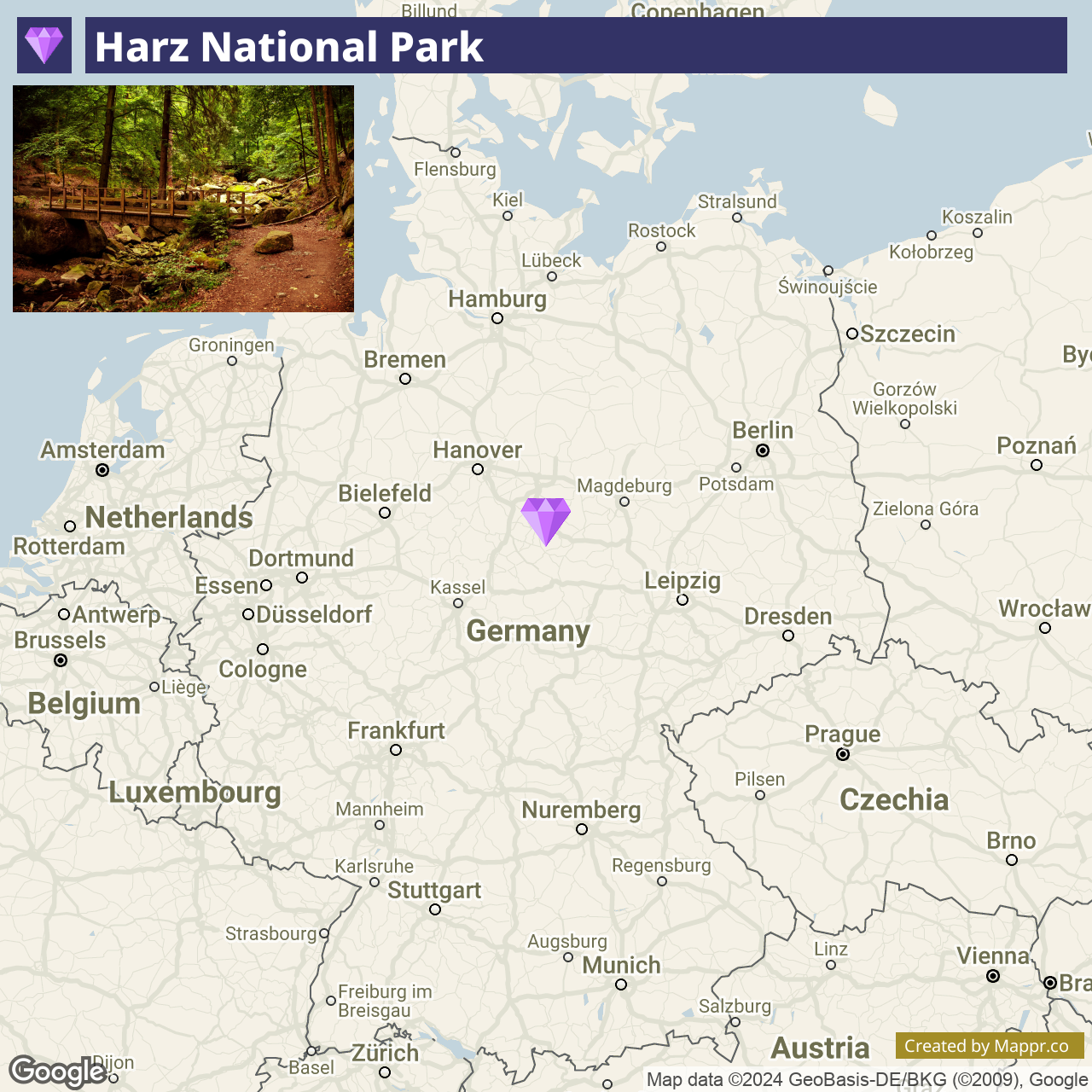Open the Created by Mappr.co link
Image resolution: width=1092 pixels, height=1092 pixels.
(989, 1046)
